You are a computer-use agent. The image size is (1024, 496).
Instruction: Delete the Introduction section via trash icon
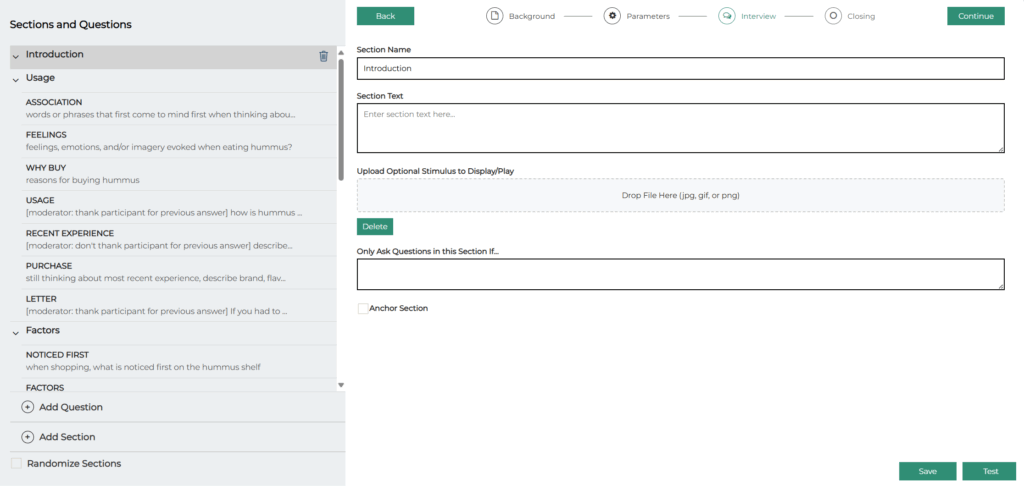click(323, 56)
